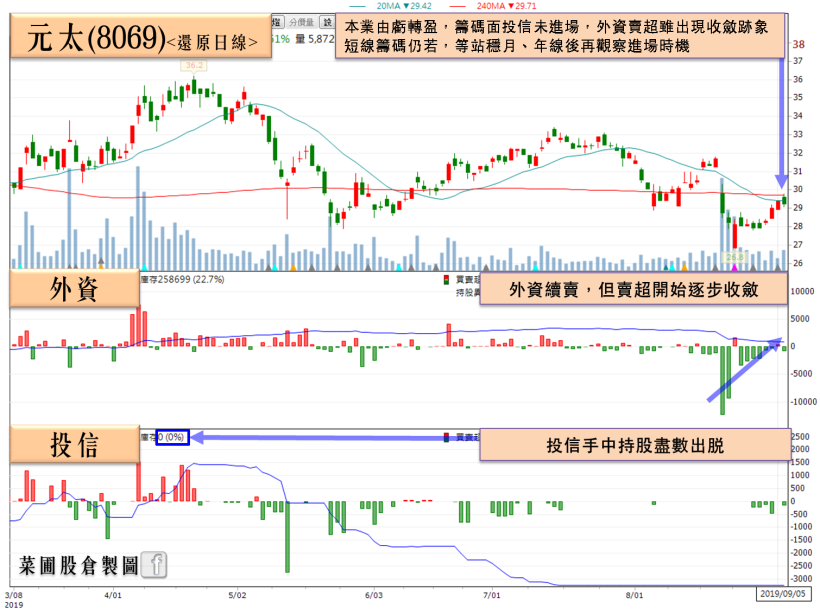Toggle the 20MA moving average legend
The height and width of the screenshot is (609, 820).
[391, 6]
